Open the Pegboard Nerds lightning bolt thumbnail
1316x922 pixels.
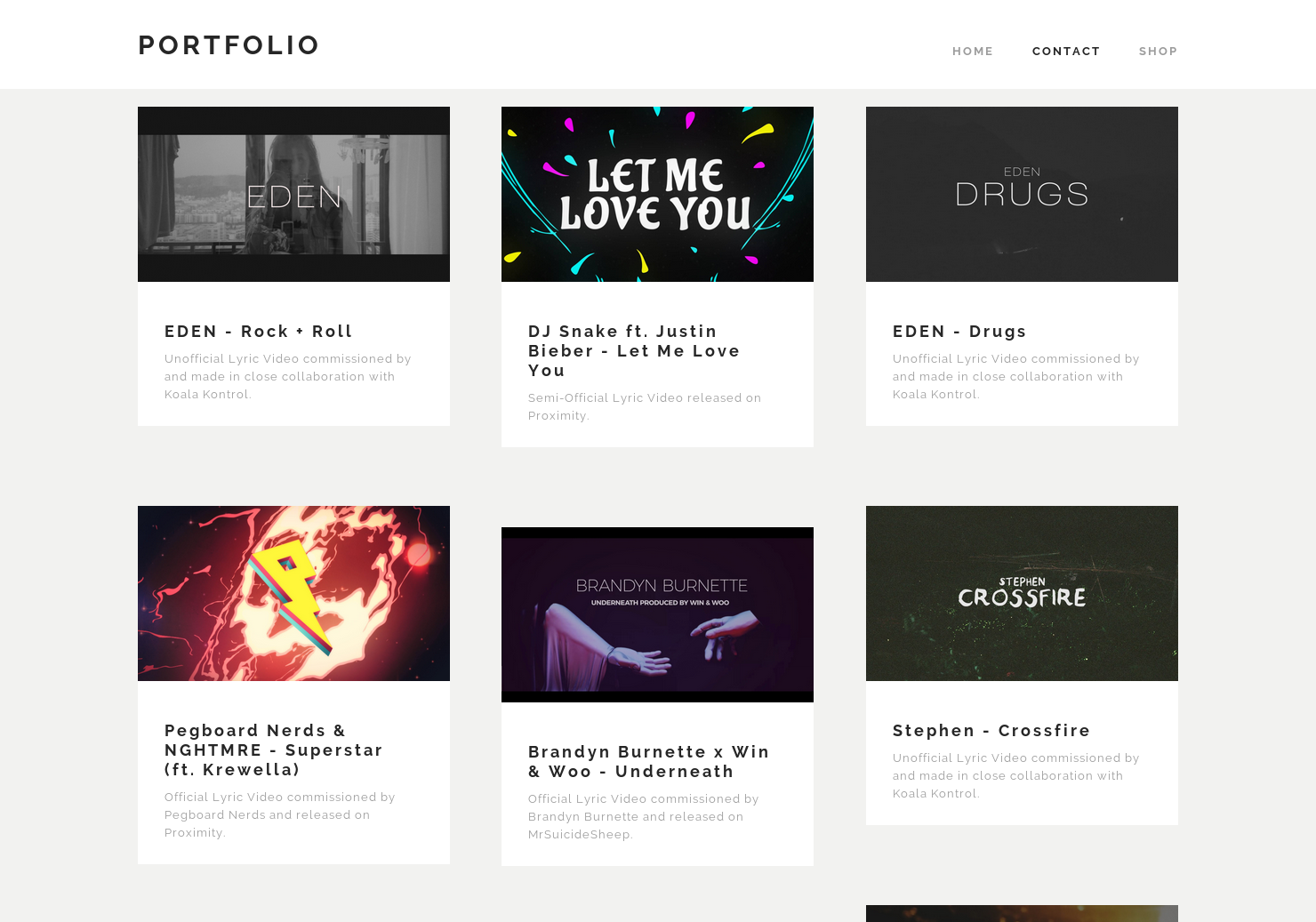tap(293, 593)
